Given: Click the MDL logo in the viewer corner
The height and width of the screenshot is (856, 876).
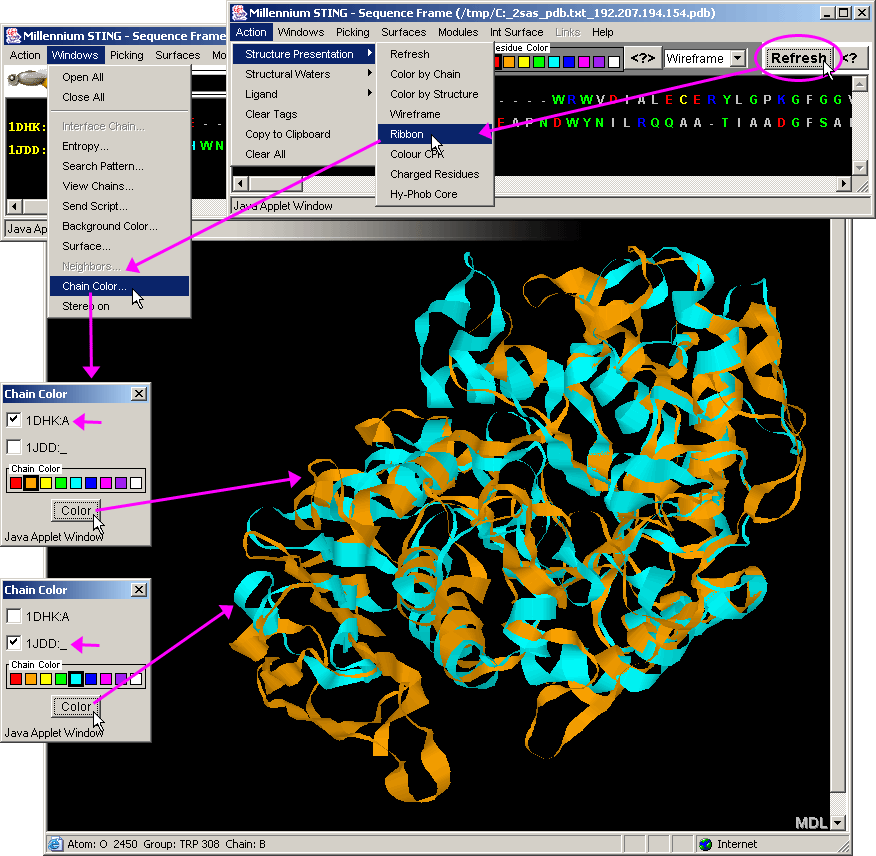Looking at the screenshot, I should (x=811, y=822).
